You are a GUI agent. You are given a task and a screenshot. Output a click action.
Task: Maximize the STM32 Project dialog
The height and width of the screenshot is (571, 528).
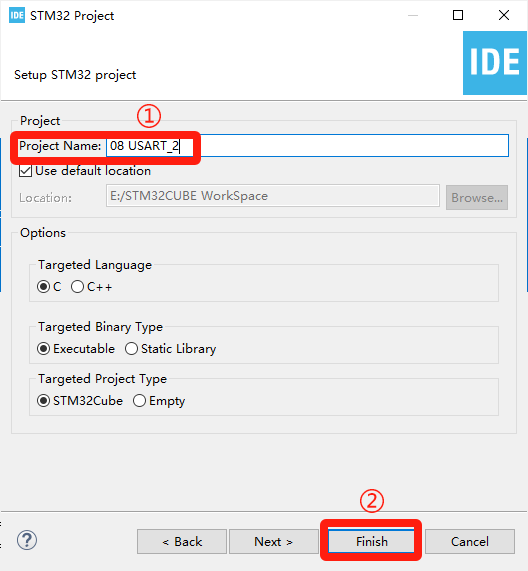[x=458, y=15]
